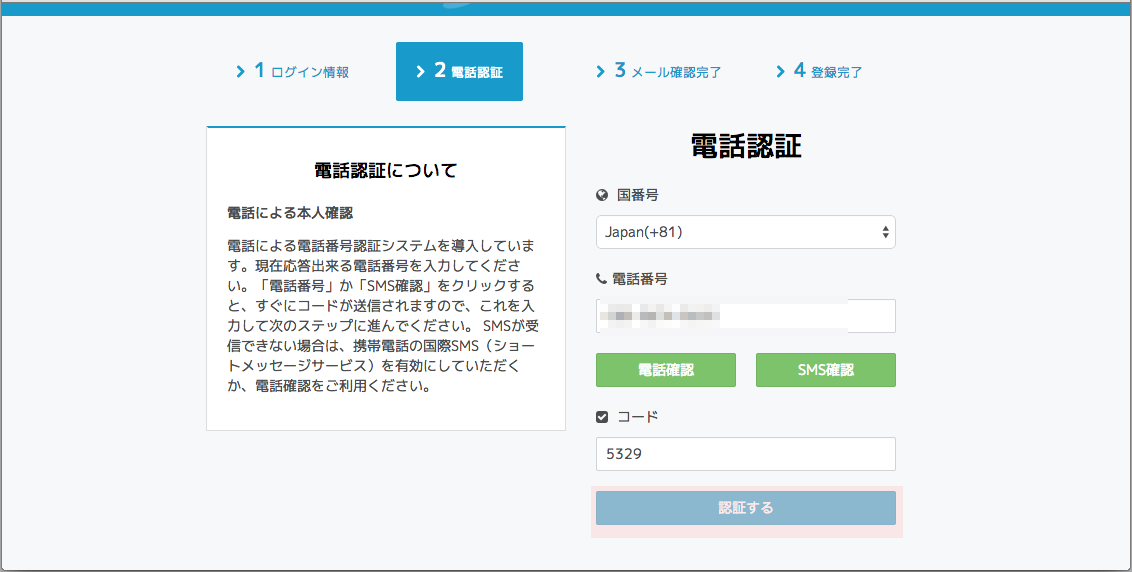Click the check icon beside コード
The height and width of the screenshot is (572, 1132).
point(602,417)
